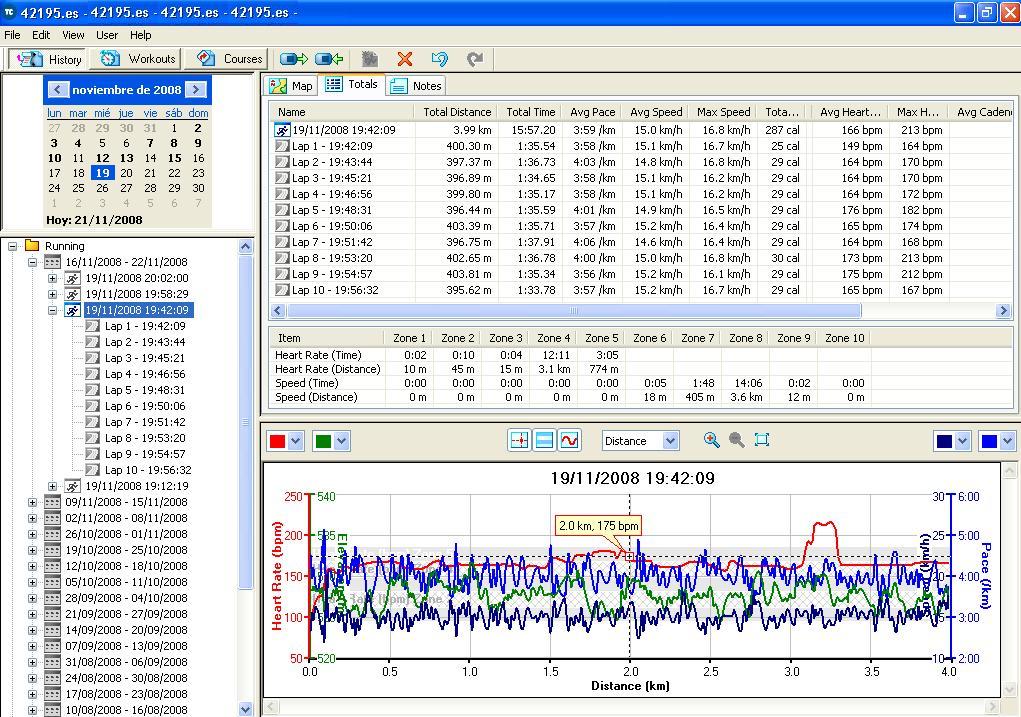Image resolution: width=1021 pixels, height=717 pixels.
Task: Click the next month calendar arrow
Action: [196, 90]
